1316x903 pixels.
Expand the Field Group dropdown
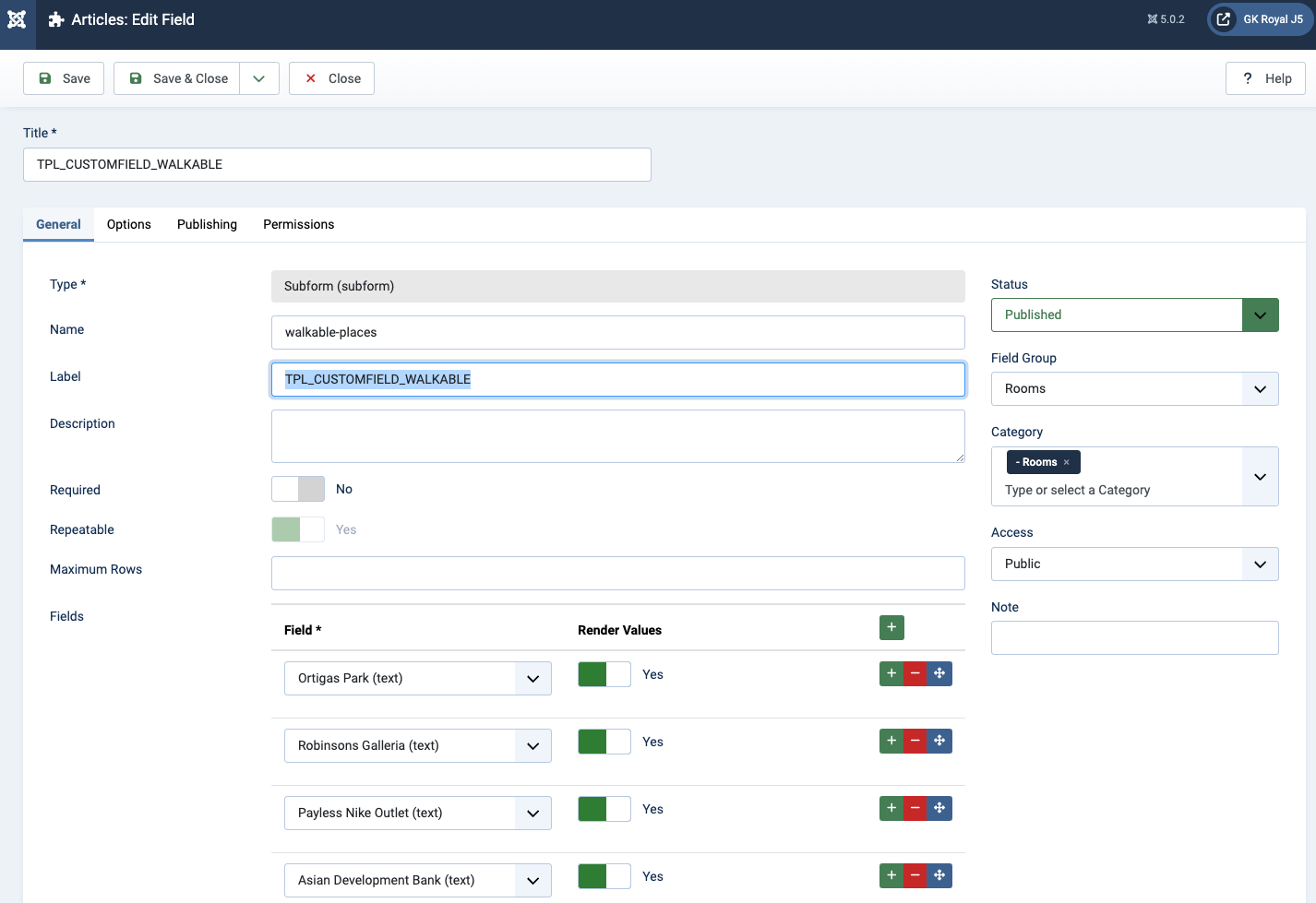click(x=1134, y=388)
